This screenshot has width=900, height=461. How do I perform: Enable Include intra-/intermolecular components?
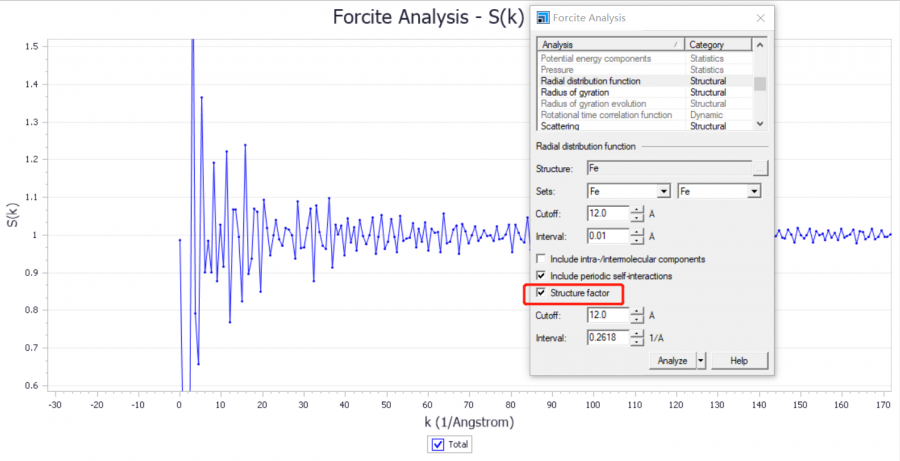click(x=542, y=259)
